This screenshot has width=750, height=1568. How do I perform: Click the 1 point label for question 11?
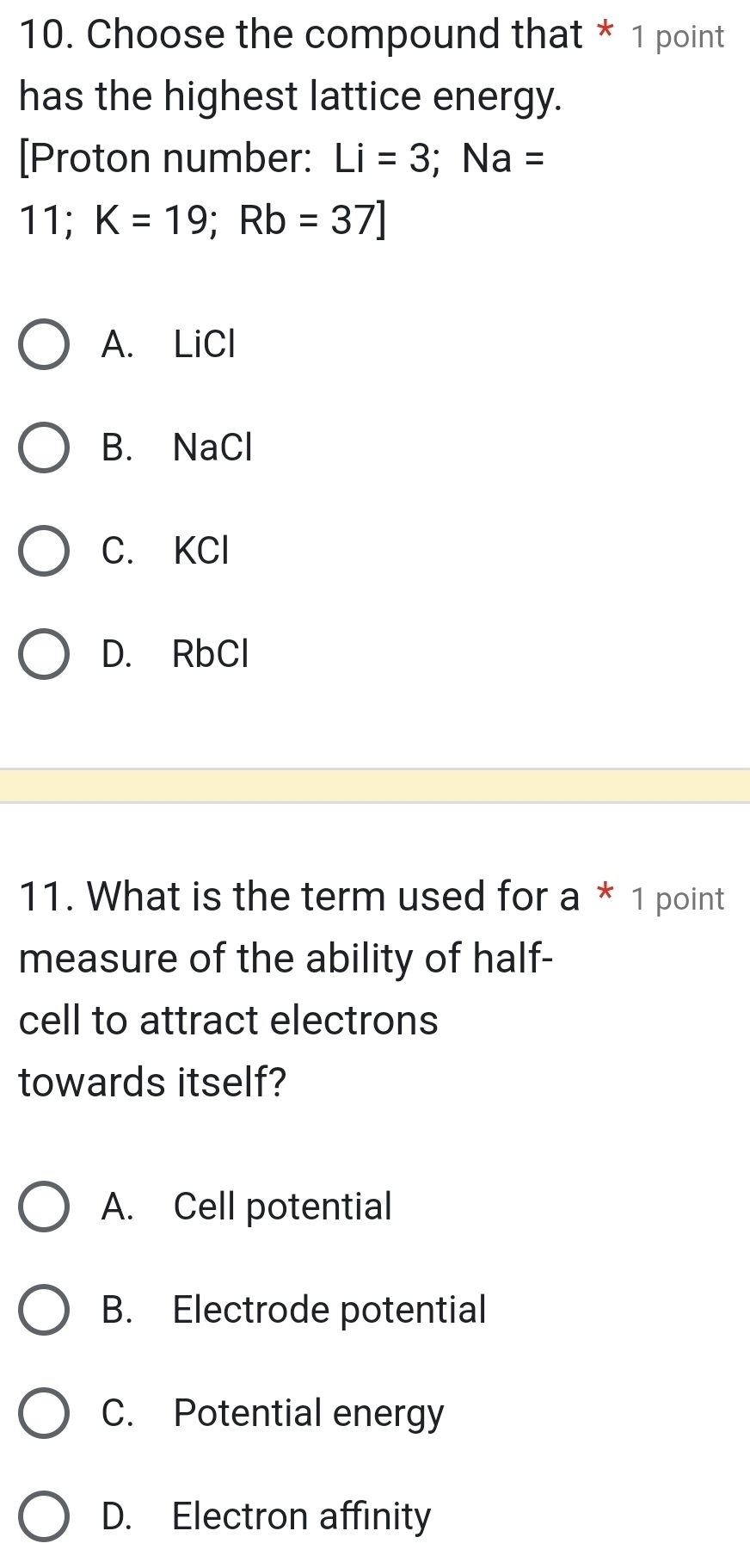point(679,898)
